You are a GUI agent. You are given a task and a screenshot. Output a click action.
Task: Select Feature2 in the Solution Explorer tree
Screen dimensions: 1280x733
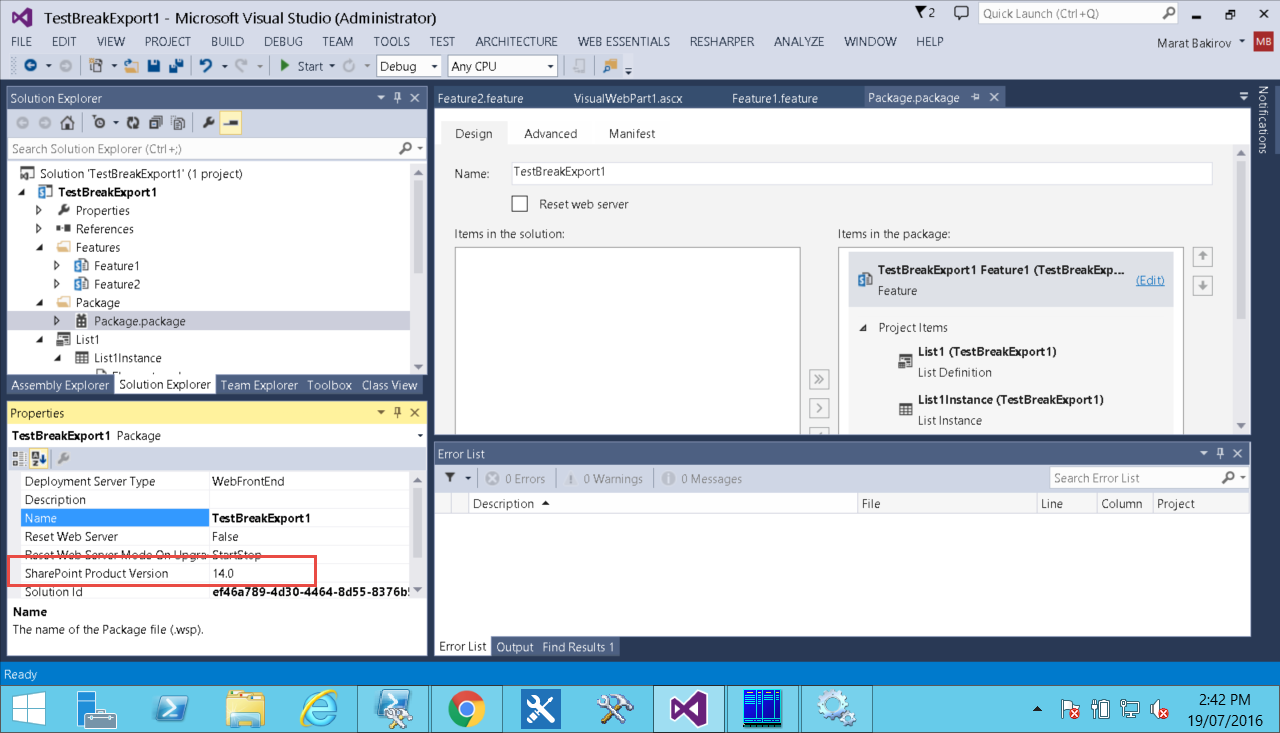point(117,284)
